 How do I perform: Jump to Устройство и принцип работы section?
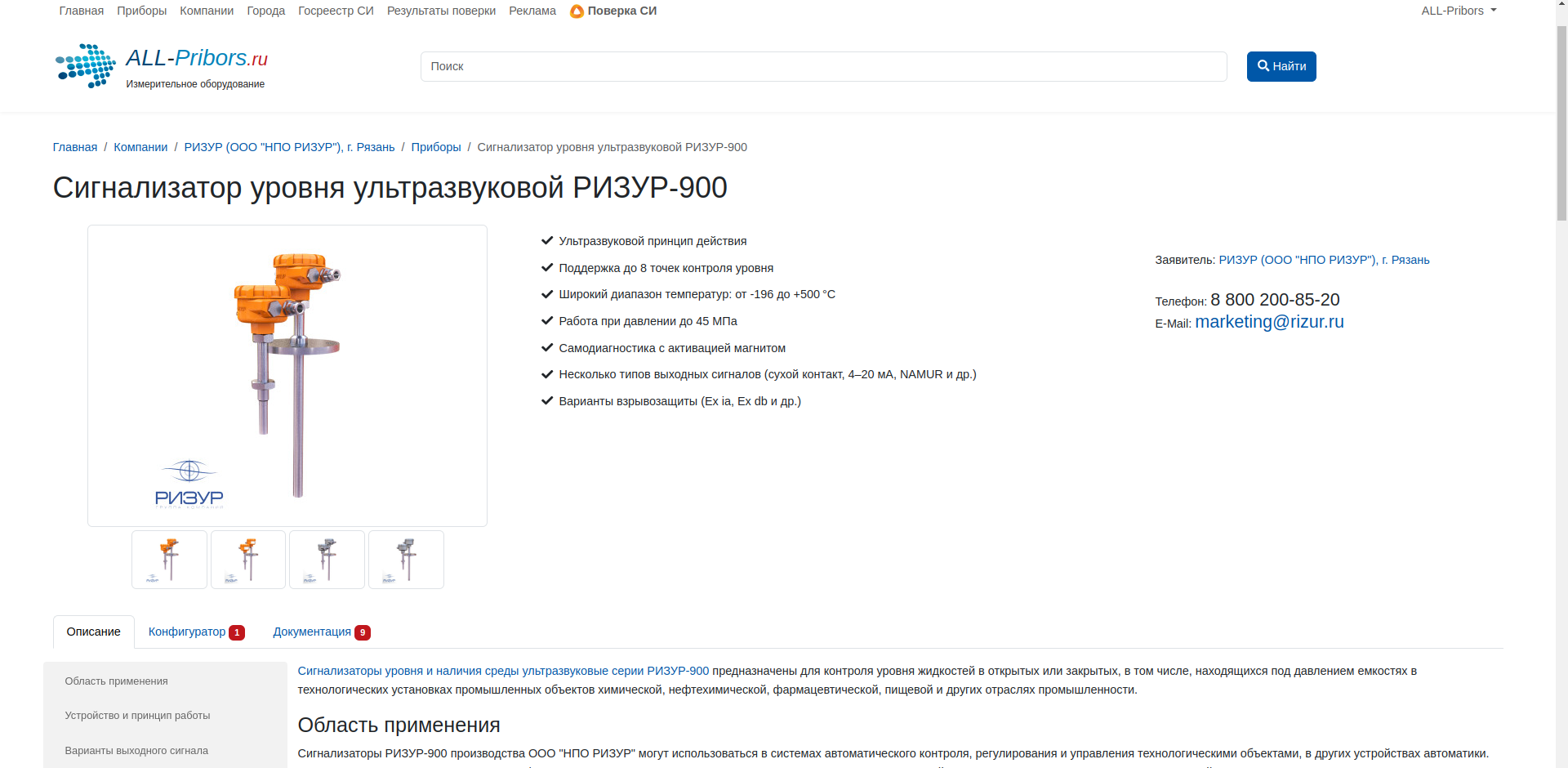point(137,716)
